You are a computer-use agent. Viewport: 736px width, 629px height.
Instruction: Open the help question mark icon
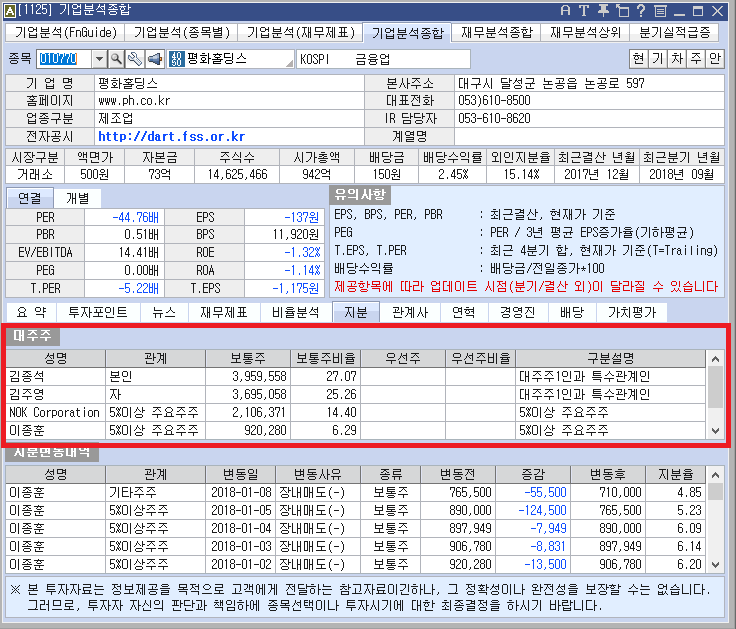pos(641,10)
